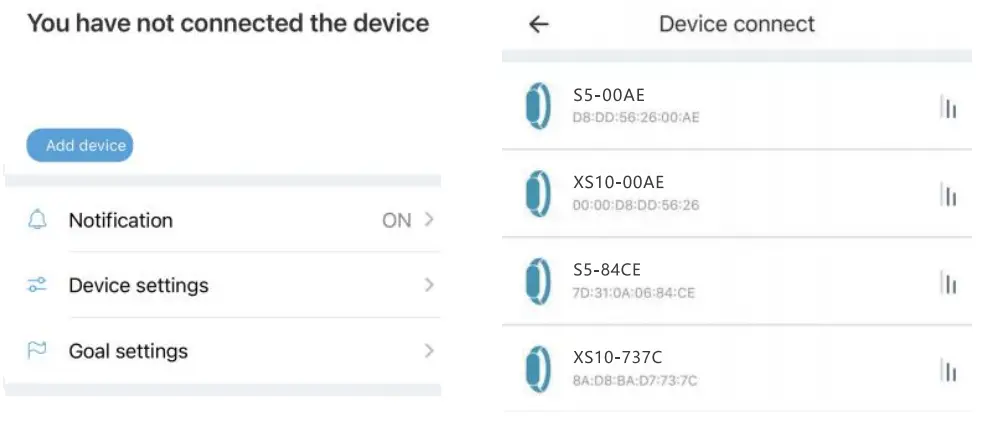Viewport: 981px width, 432px height.
Task: Tap the back arrow in Device connect
Action: tap(538, 25)
